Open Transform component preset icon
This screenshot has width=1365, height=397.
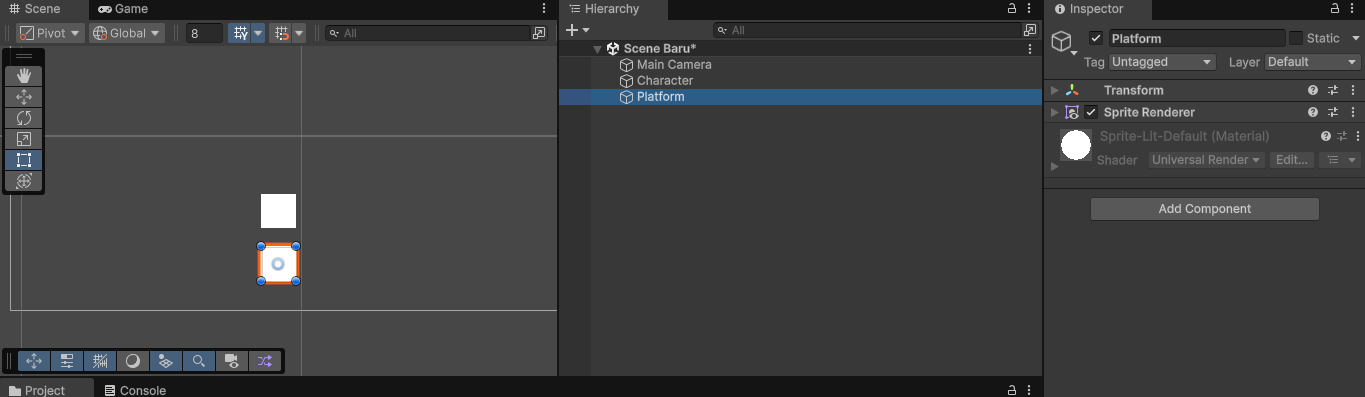coord(1333,90)
